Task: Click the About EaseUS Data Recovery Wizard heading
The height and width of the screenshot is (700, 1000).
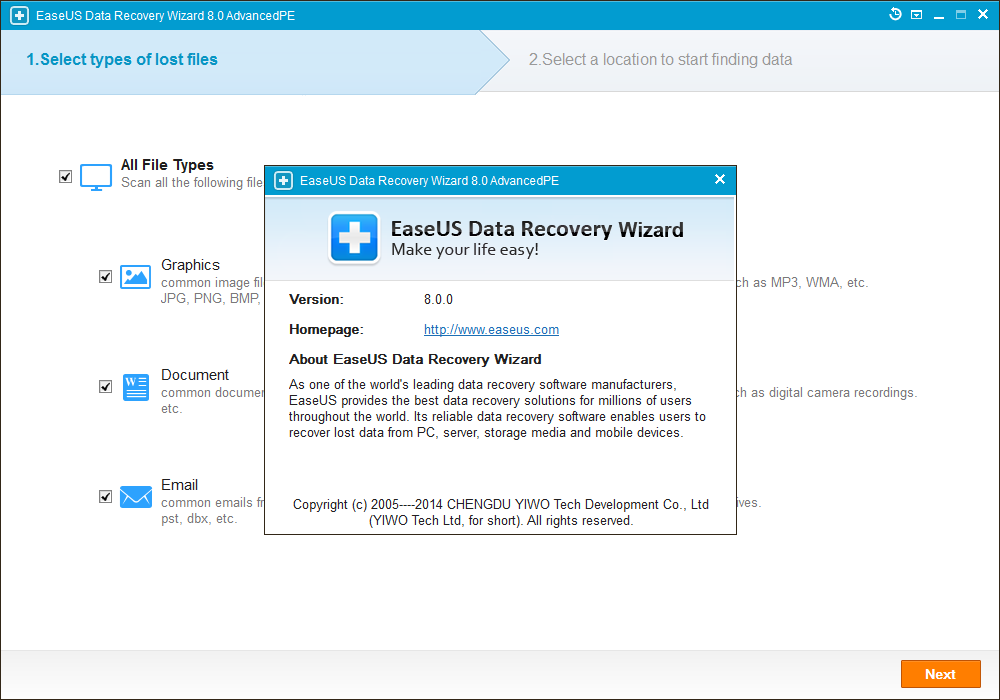Action: tap(415, 360)
